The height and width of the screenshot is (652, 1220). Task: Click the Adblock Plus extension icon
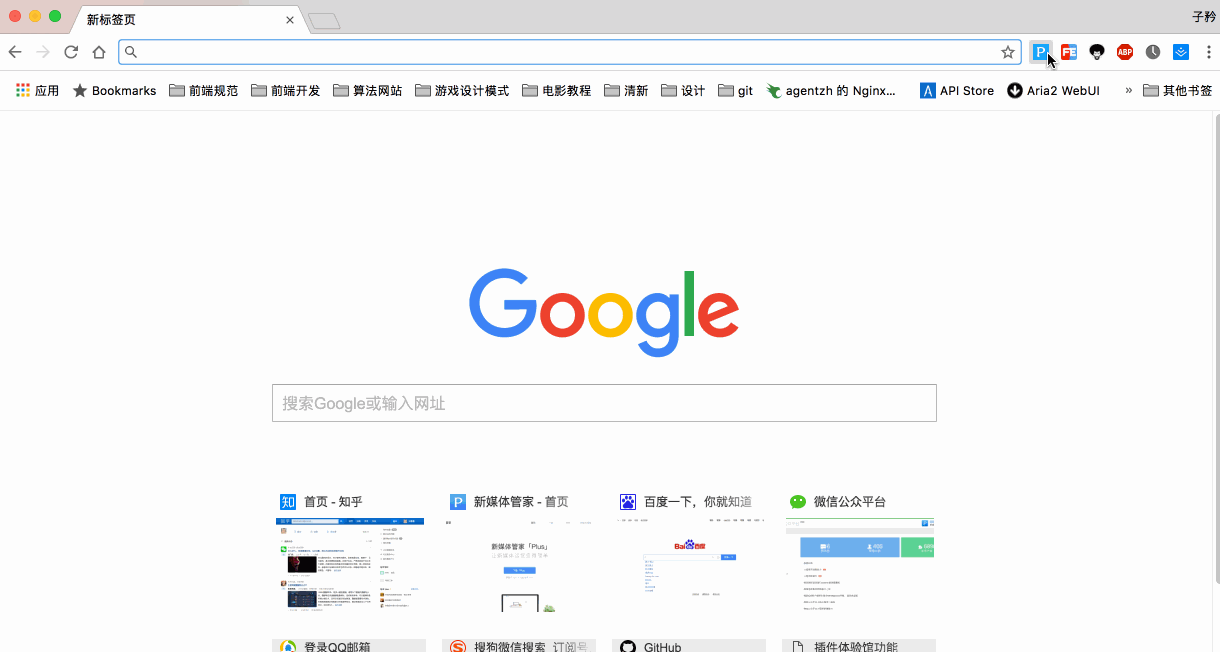(x=1125, y=52)
